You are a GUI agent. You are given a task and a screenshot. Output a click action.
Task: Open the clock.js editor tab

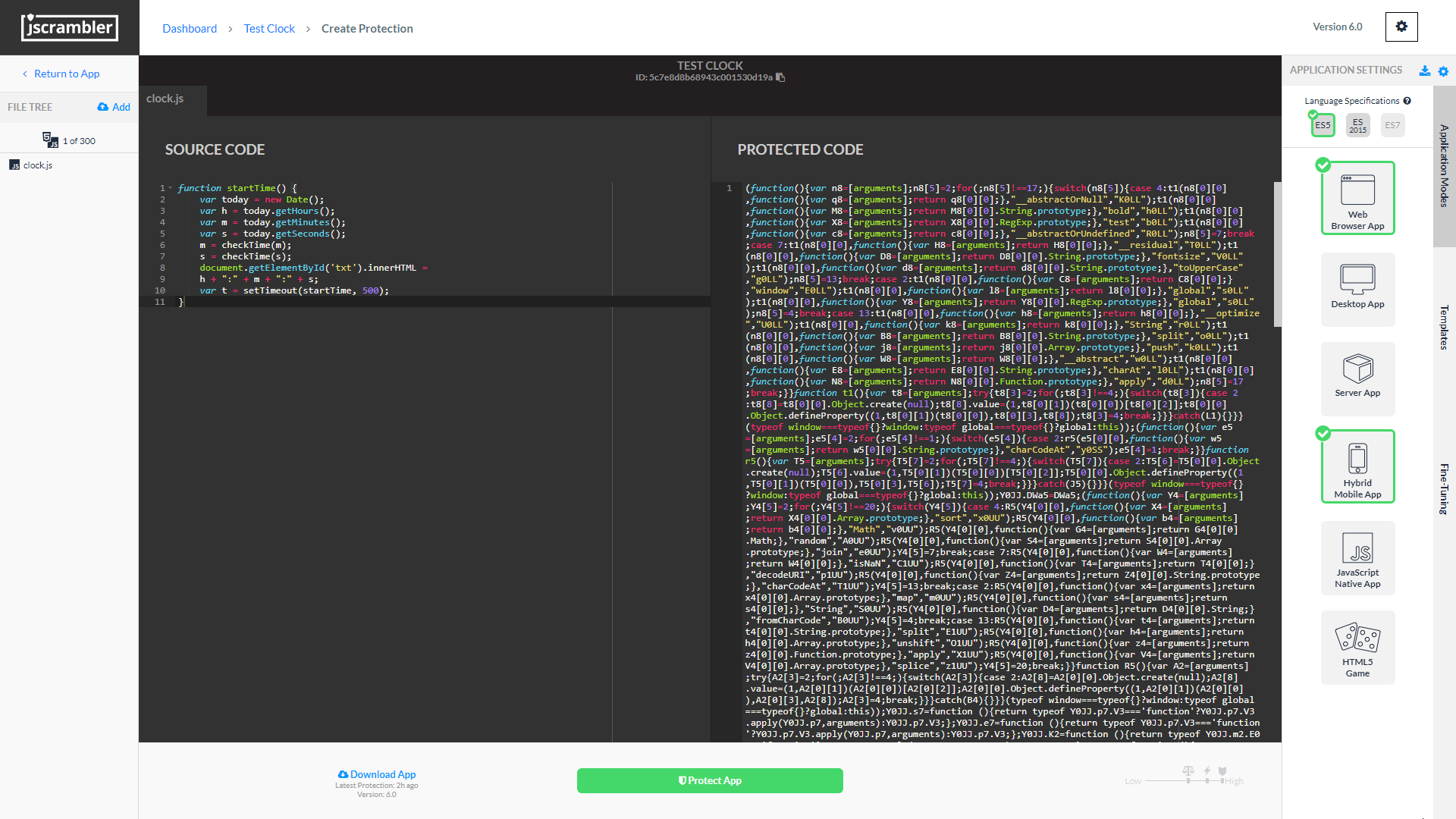point(165,99)
